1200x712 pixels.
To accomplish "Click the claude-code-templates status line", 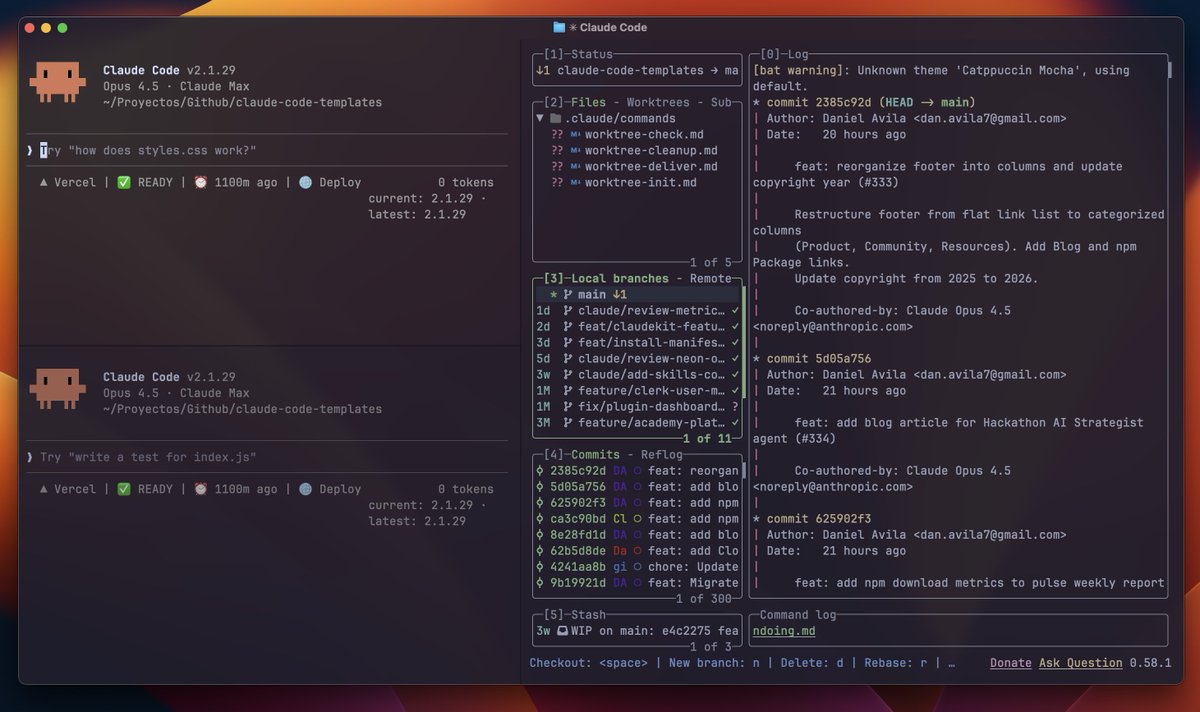I will (637, 70).
